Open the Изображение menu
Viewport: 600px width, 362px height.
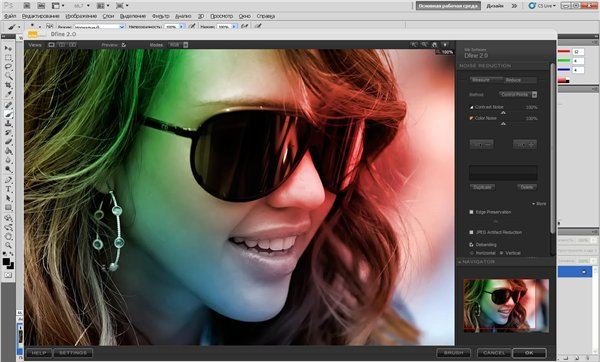click(x=81, y=16)
